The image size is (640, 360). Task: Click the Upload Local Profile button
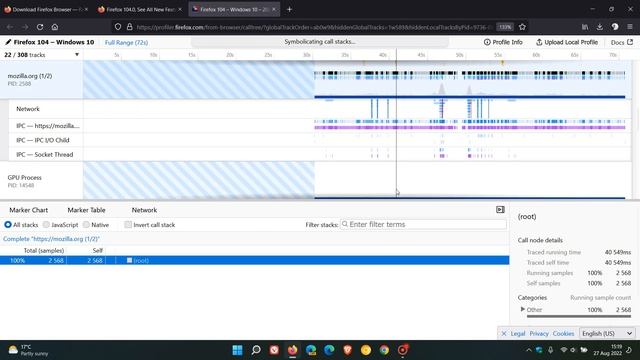pyautogui.click(x=567, y=42)
